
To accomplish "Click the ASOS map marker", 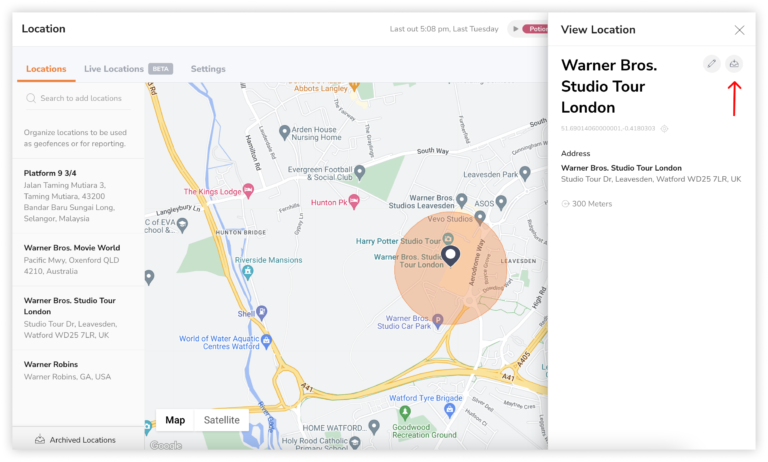I will point(501,201).
